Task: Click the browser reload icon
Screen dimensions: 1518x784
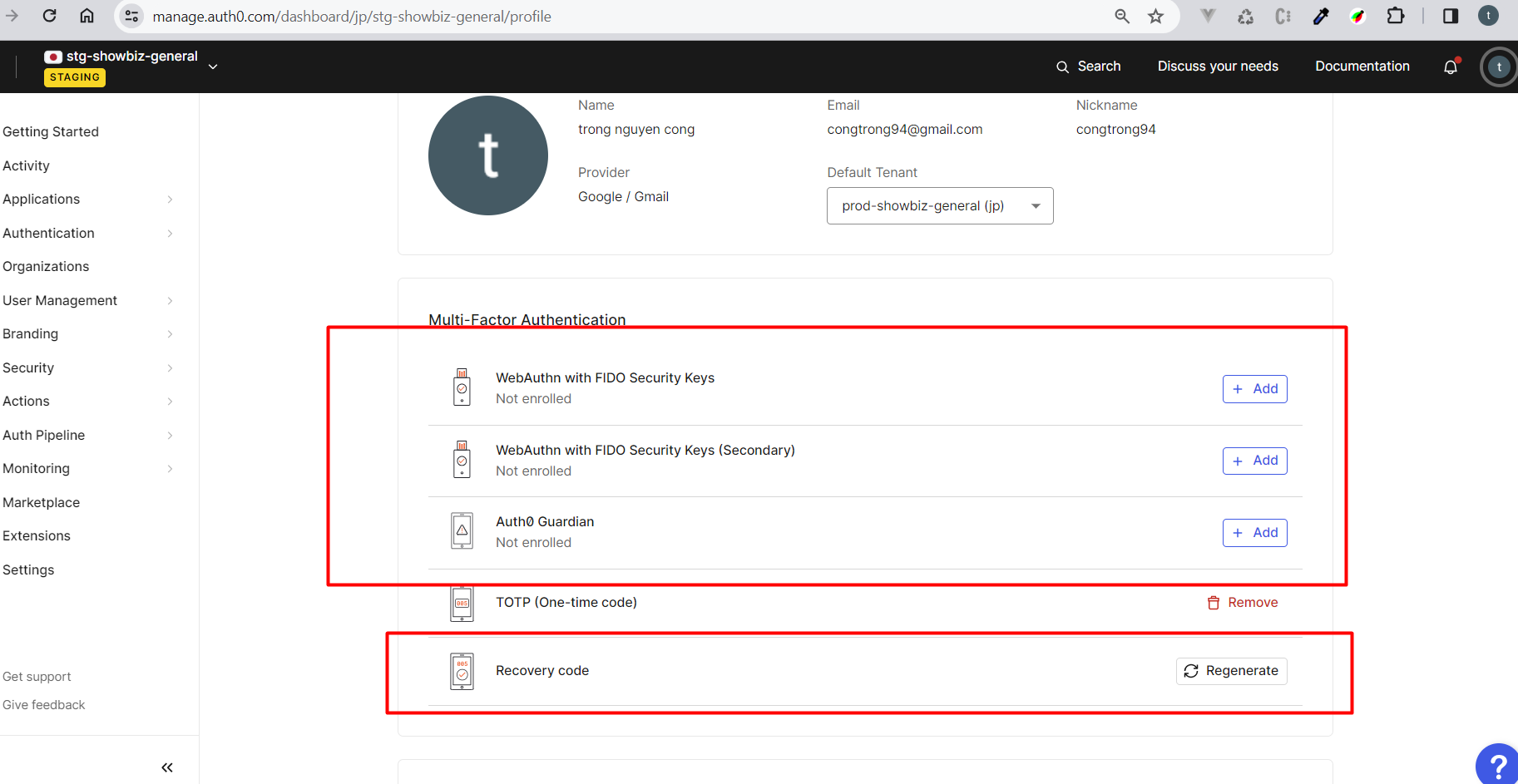Action: tap(50, 16)
